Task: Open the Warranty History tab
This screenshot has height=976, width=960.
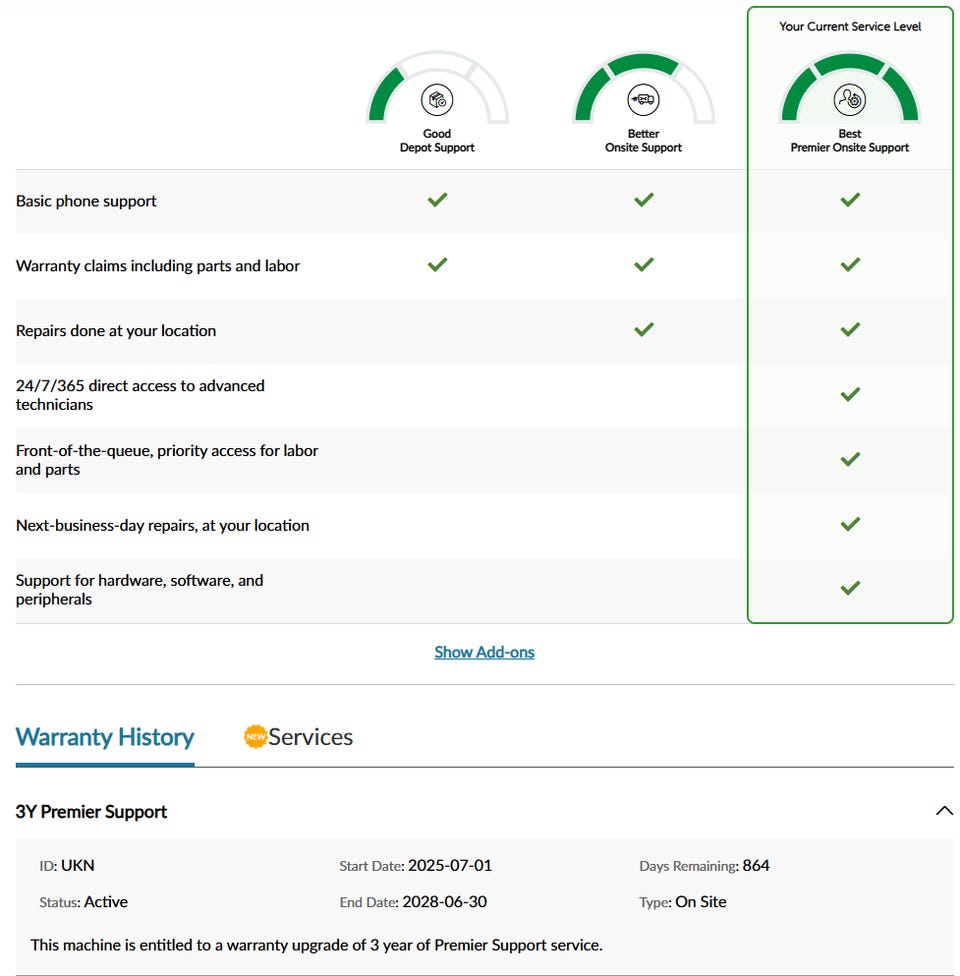Action: pyautogui.click(x=105, y=738)
